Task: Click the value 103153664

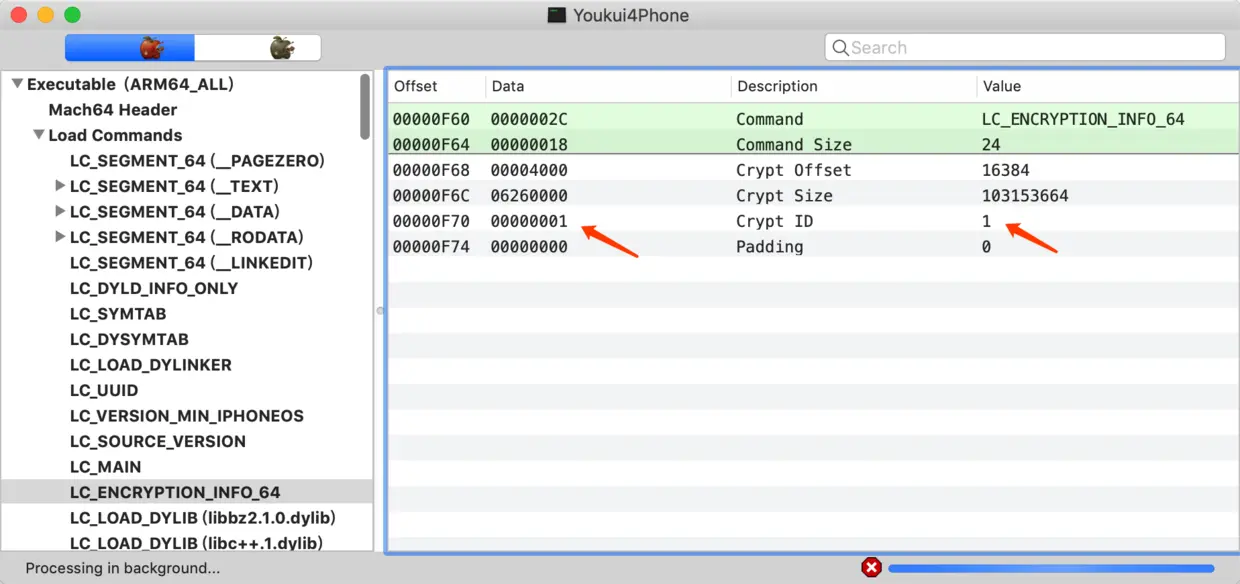Action: click(x=1025, y=195)
